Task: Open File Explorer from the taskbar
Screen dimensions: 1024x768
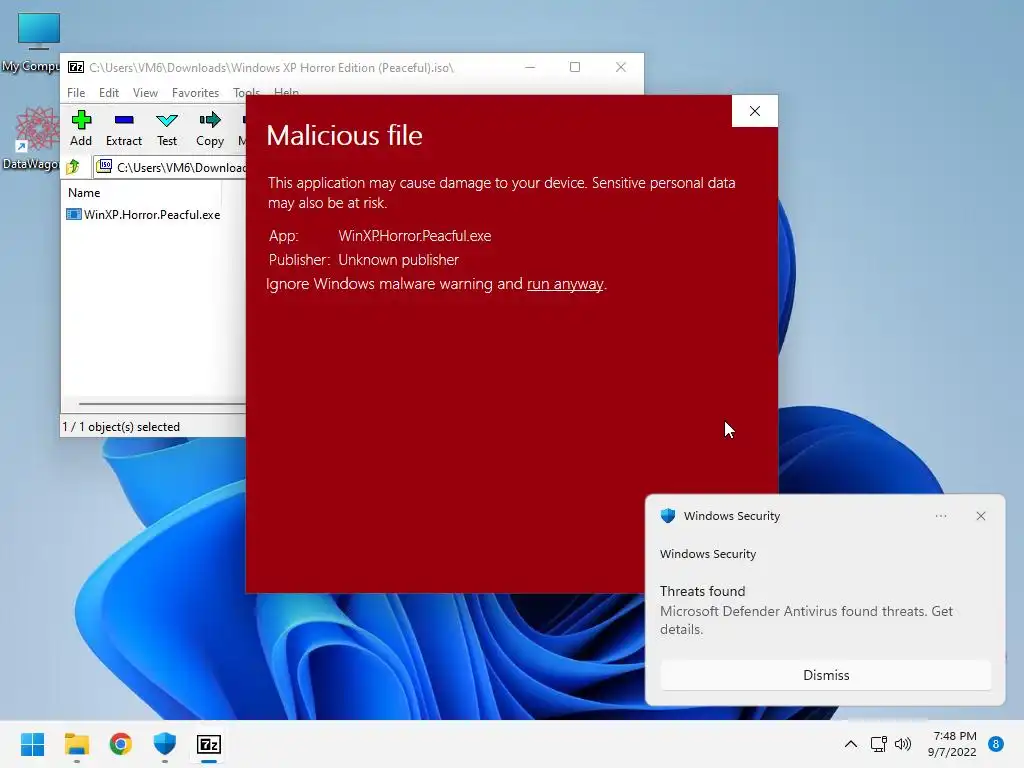Action: click(x=76, y=744)
